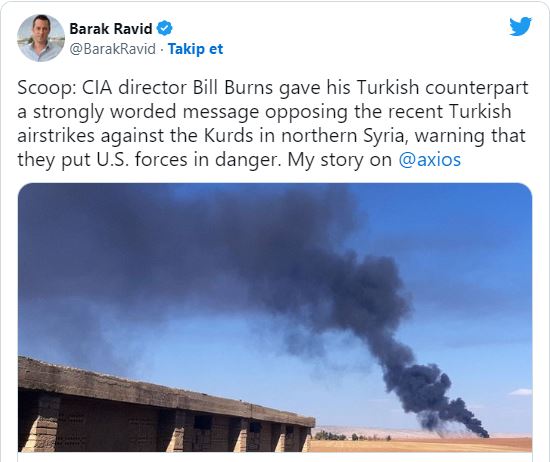This screenshot has height=462, width=550.
Task: Click the word Scoop: starting the tweet
Action: 47,88
